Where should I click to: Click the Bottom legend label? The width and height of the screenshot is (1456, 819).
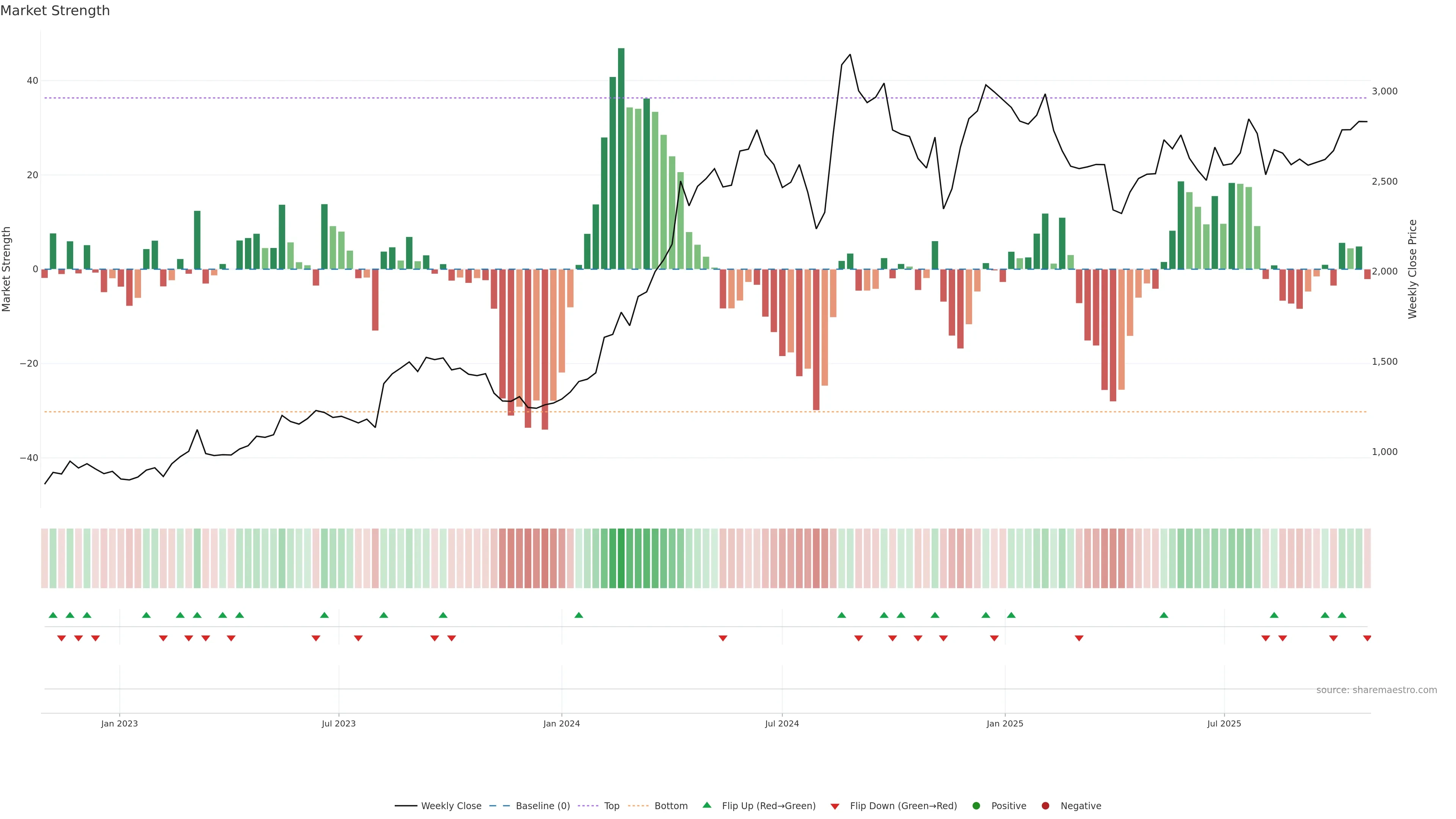pyautogui.click(x=670, y=805)
